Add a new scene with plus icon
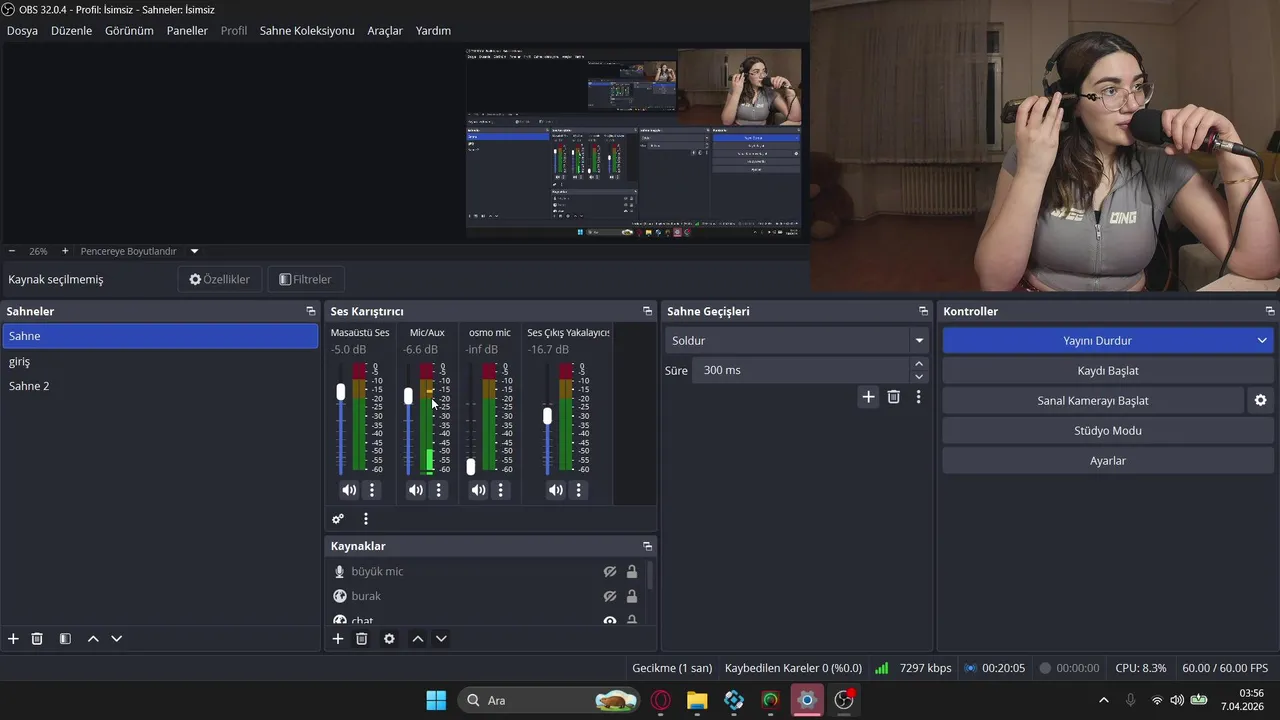 point(13,639)
